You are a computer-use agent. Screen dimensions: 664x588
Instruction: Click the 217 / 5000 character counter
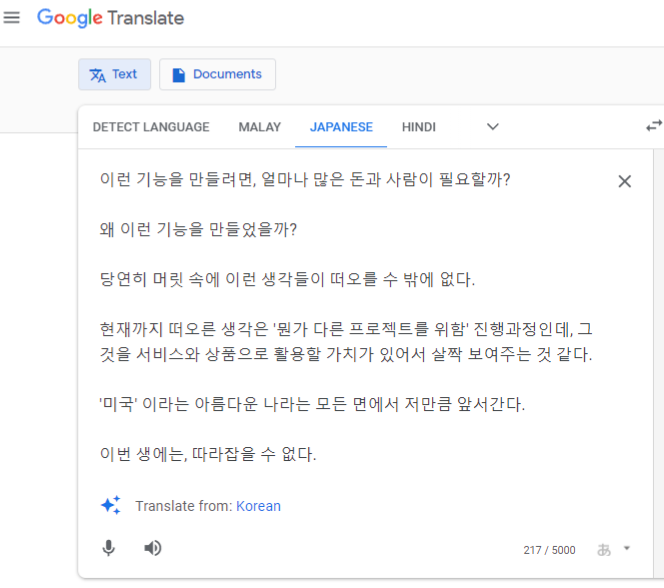coord(549,550)
